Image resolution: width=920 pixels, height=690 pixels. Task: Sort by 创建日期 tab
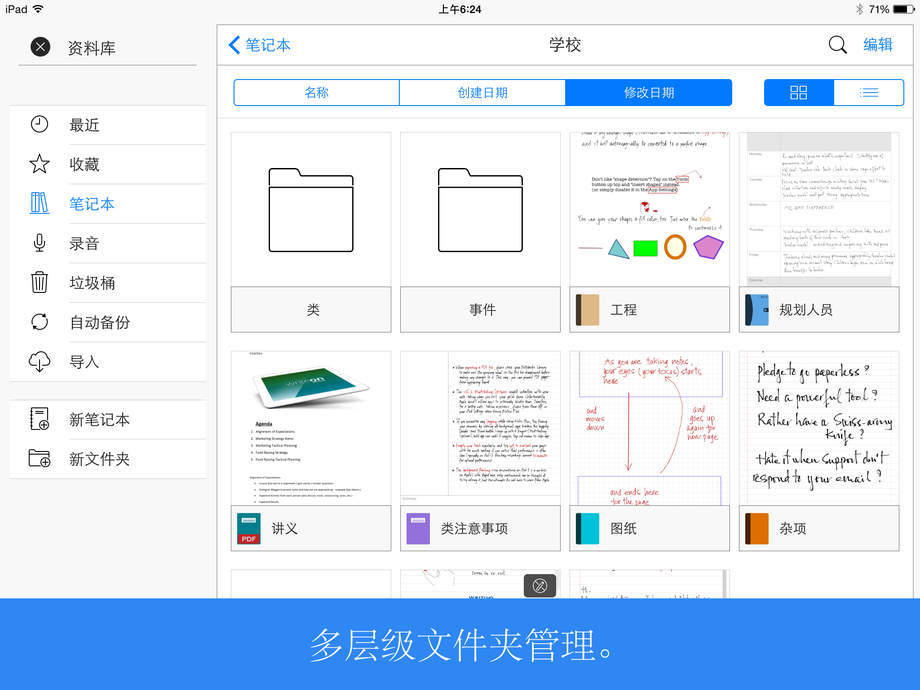482,93
